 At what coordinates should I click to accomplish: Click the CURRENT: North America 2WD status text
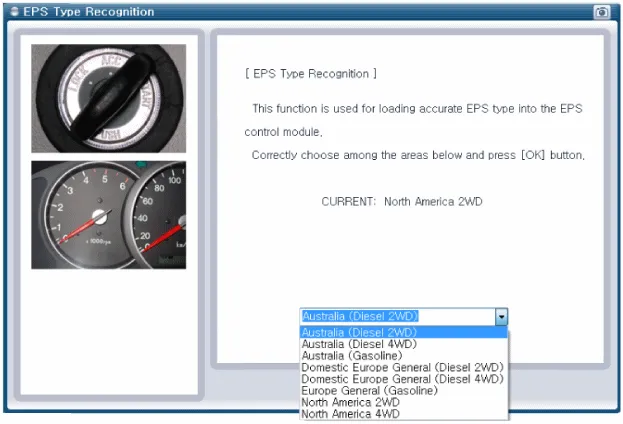coord(402,201)
